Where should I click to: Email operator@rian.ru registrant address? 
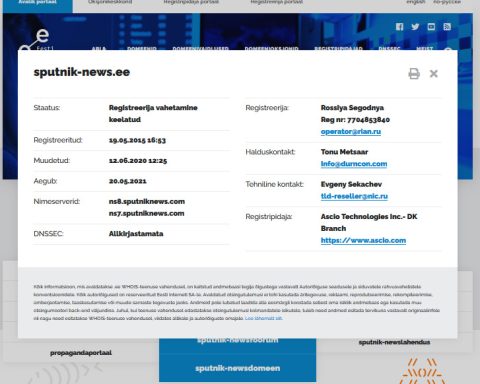pyautogui.click(x=351, y=131)
